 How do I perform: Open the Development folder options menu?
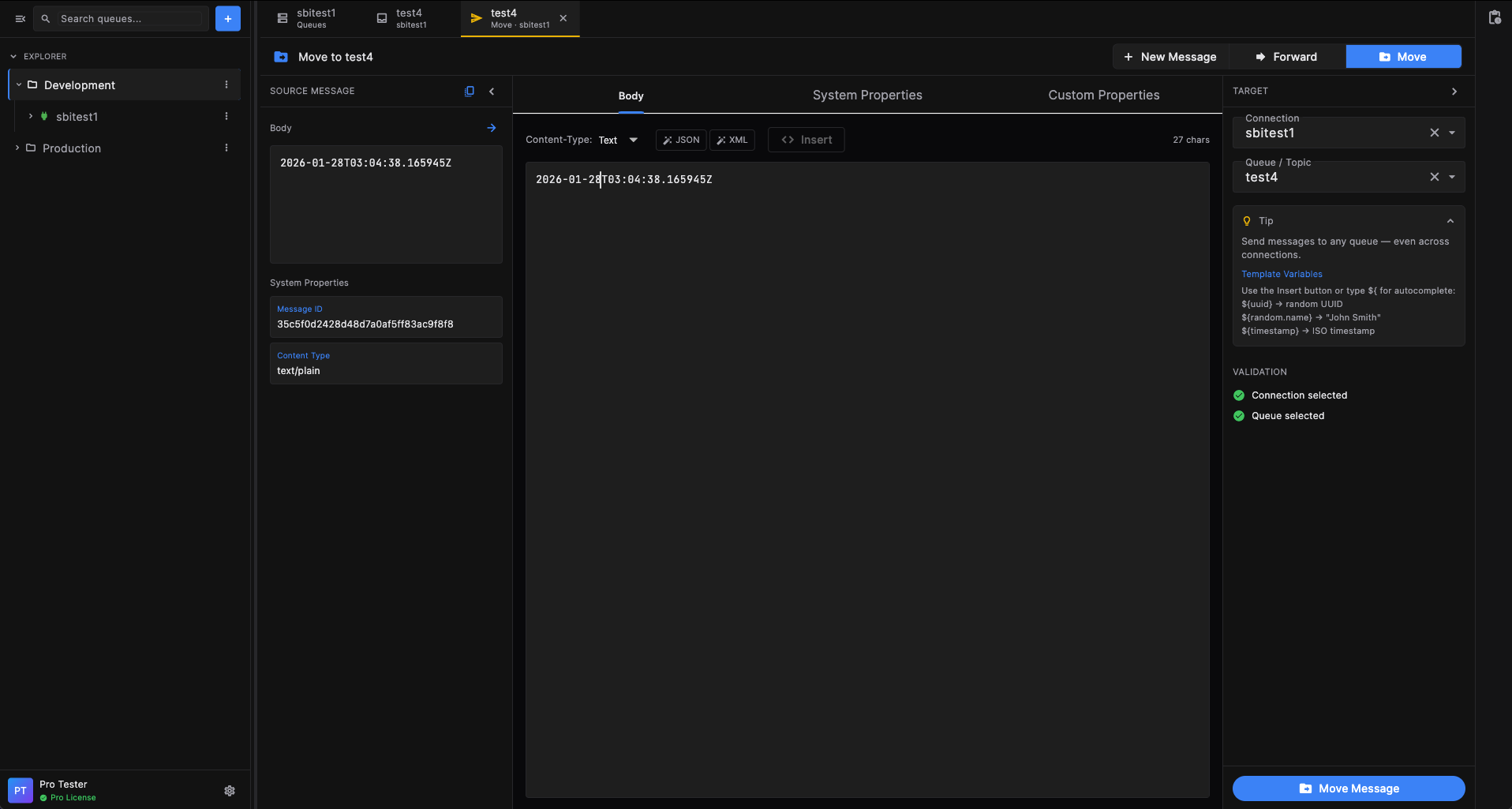(226, 84)
